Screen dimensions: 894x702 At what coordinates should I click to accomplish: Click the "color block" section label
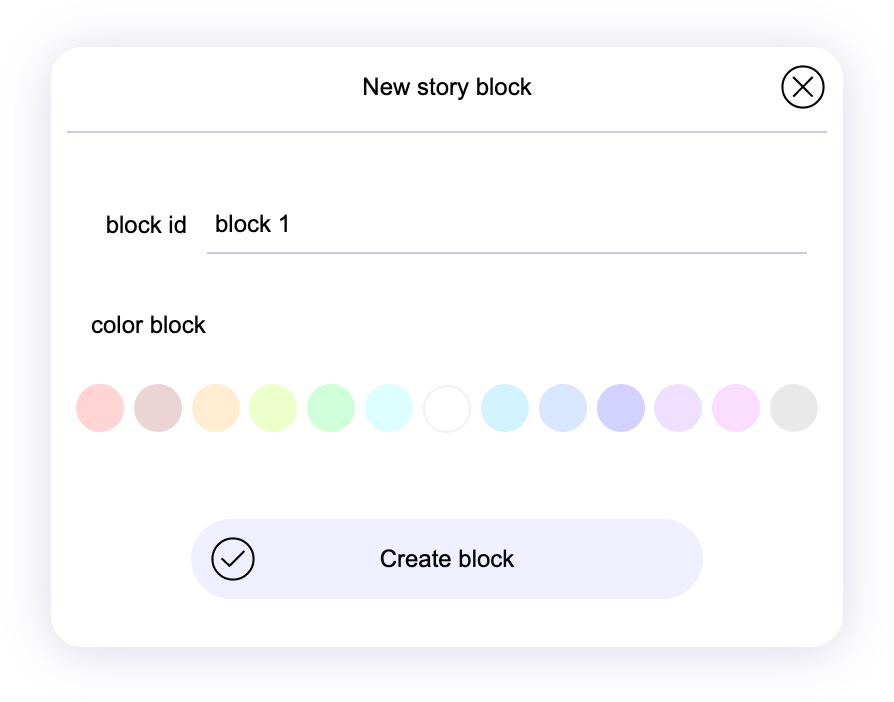148,326
